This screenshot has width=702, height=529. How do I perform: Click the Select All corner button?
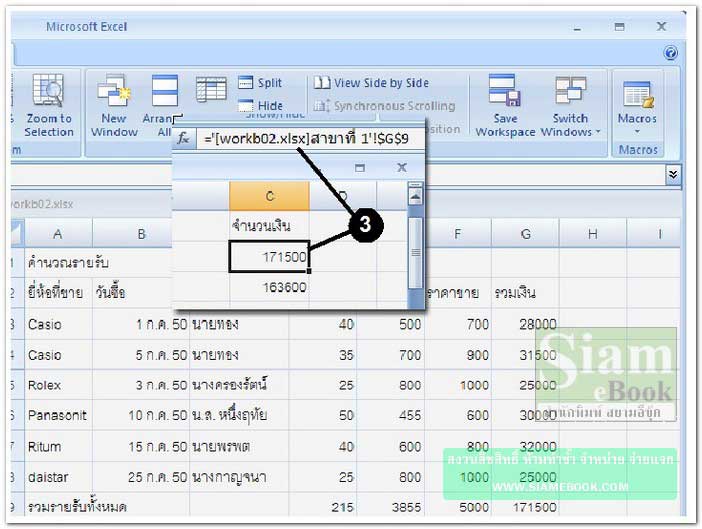click(17, 234)
